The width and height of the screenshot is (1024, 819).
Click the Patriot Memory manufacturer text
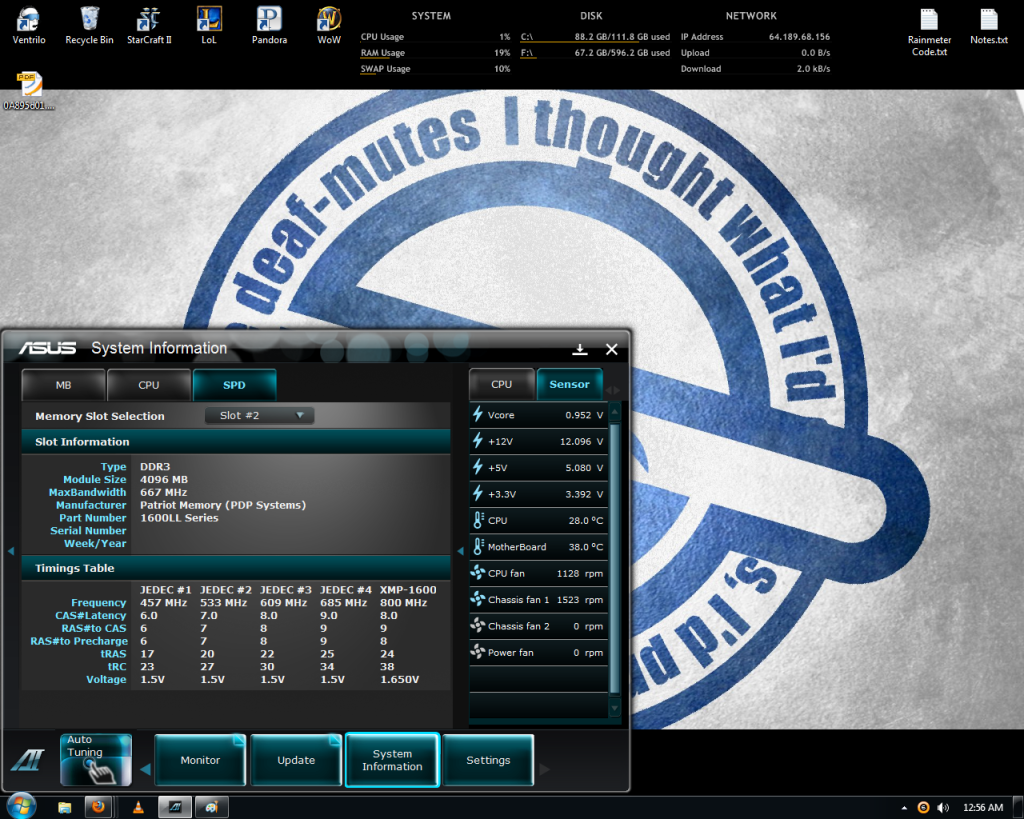(223, 505)
